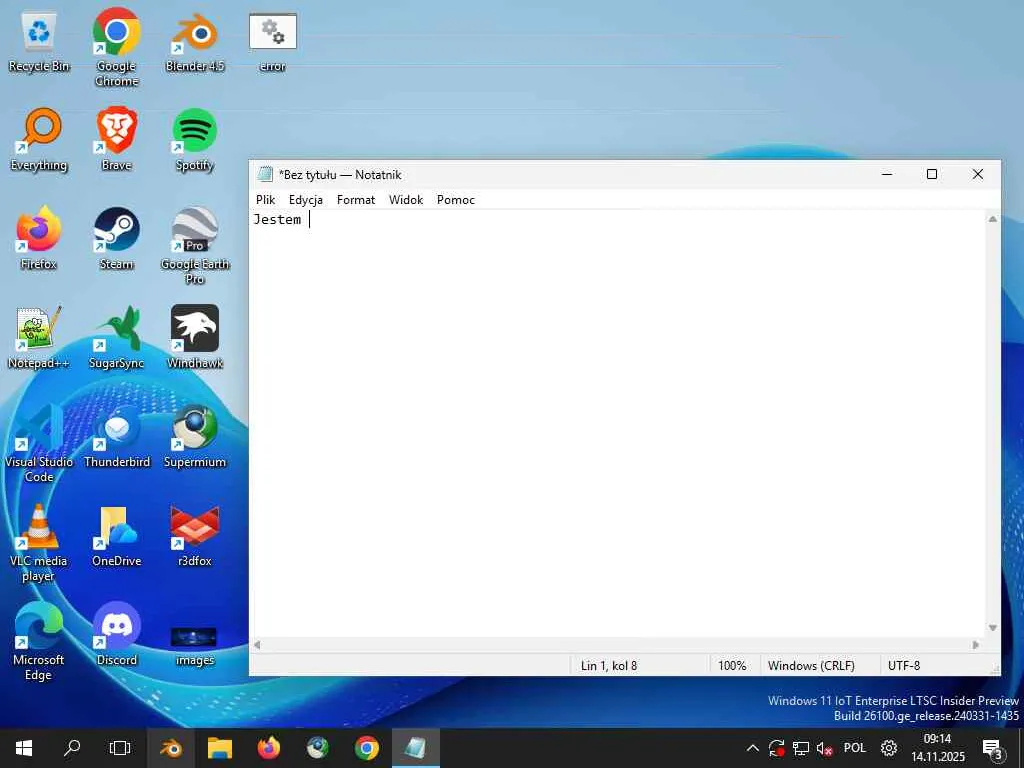
Task: Select the Google Earth Pro shortcut
Action: coord(195,246)
